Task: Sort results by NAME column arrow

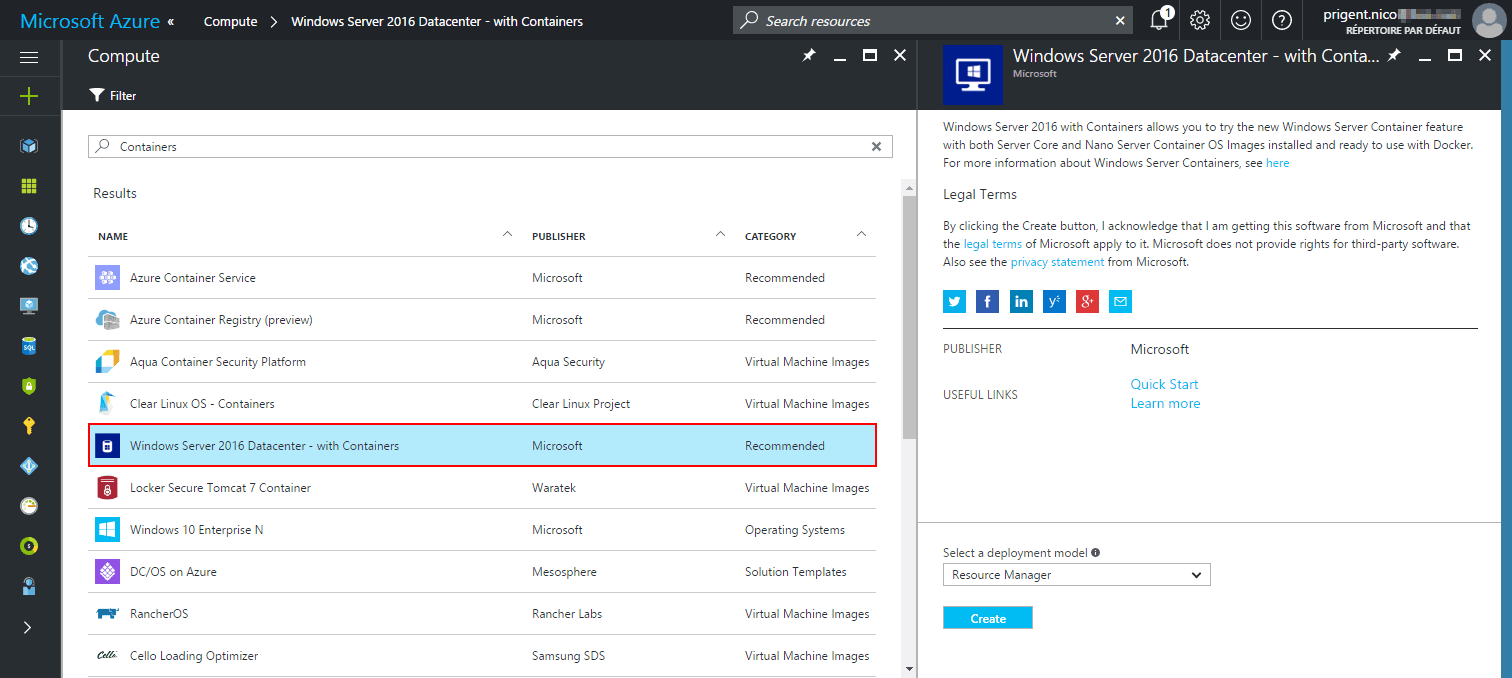Action: click(507, 234)
